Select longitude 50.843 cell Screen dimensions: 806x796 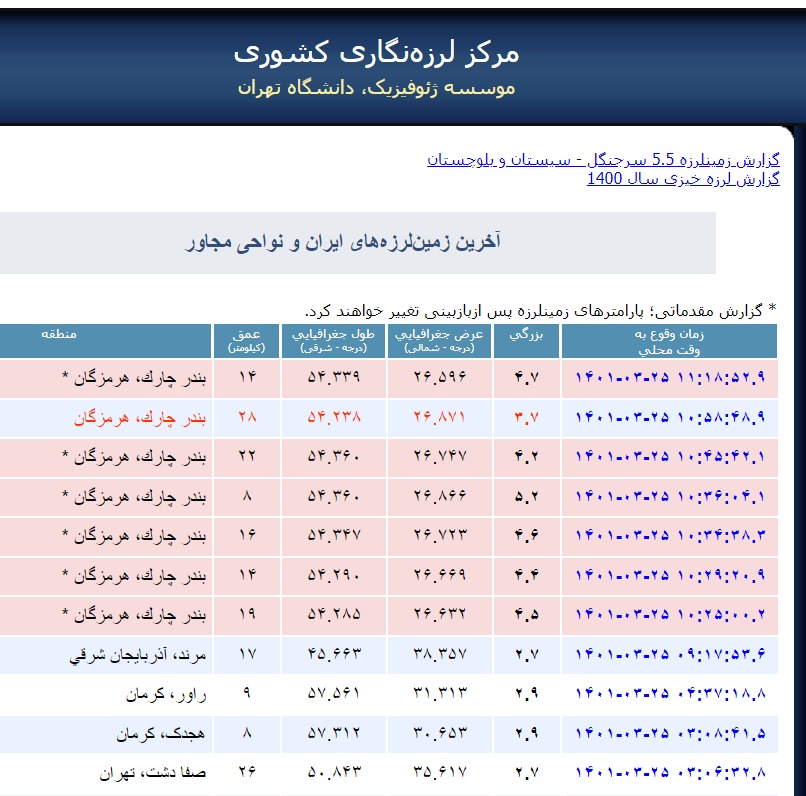click(x=334, y=772)
